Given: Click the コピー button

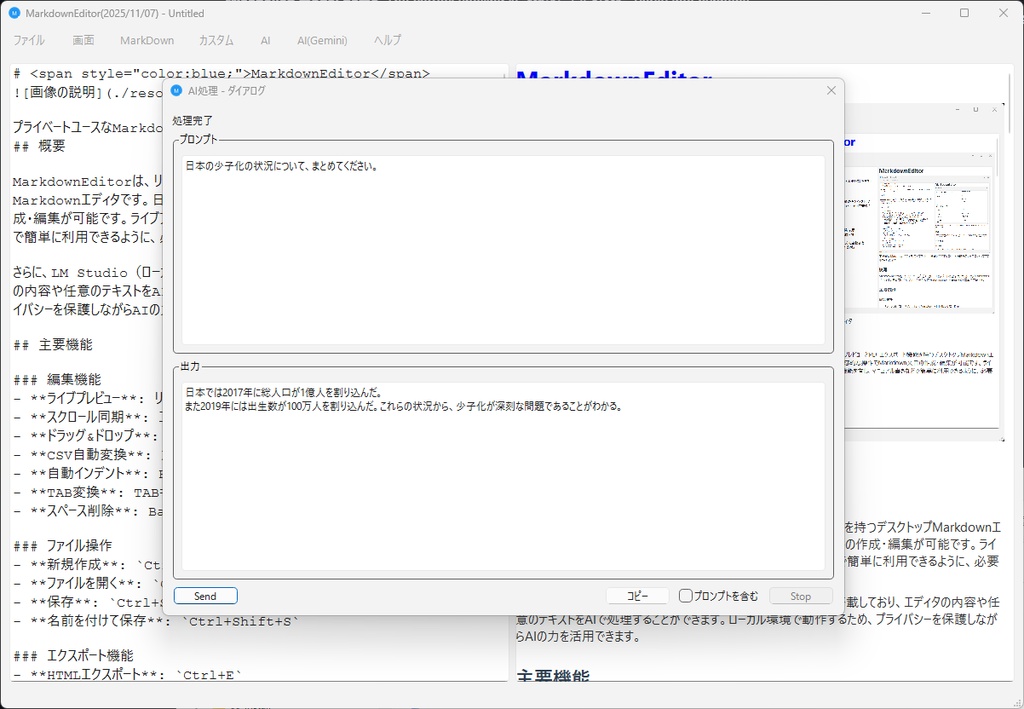Looking at the screenshot, I should click(637, 596).
